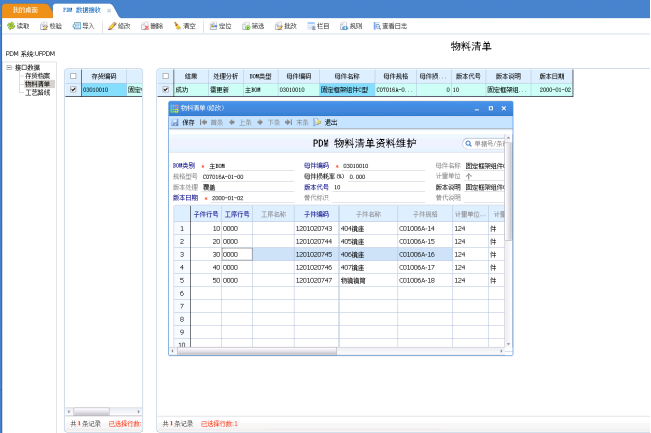The width and height of the screenshot is (651, 433).
Task: Toggle header checkbox in 存货编码 list
Action: pos(73,76)
